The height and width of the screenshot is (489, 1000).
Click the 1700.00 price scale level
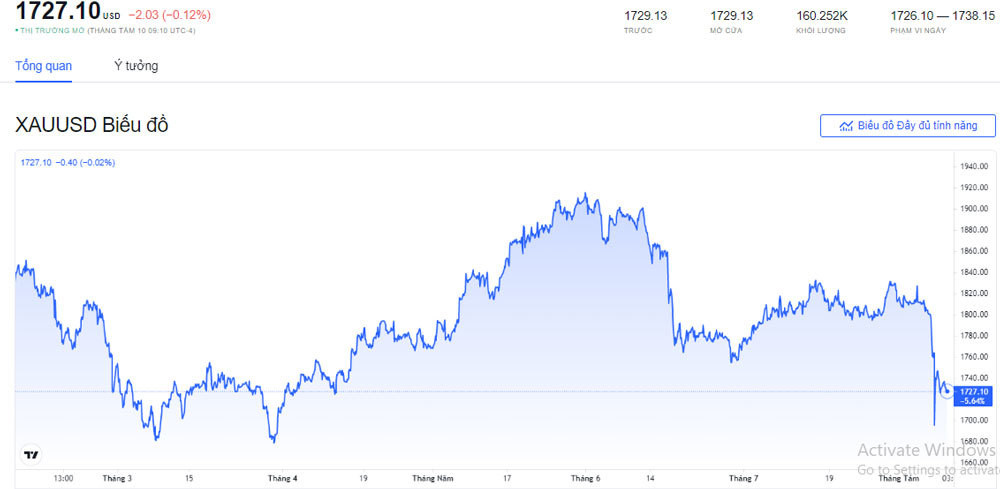click(974, 420)
